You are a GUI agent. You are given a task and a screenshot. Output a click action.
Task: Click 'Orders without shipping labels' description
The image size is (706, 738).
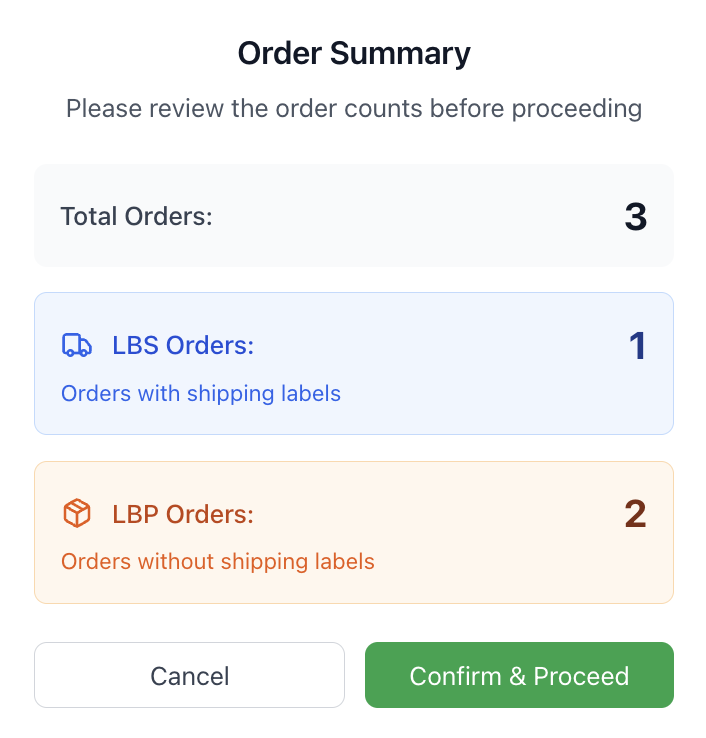(x=218, y=562)
